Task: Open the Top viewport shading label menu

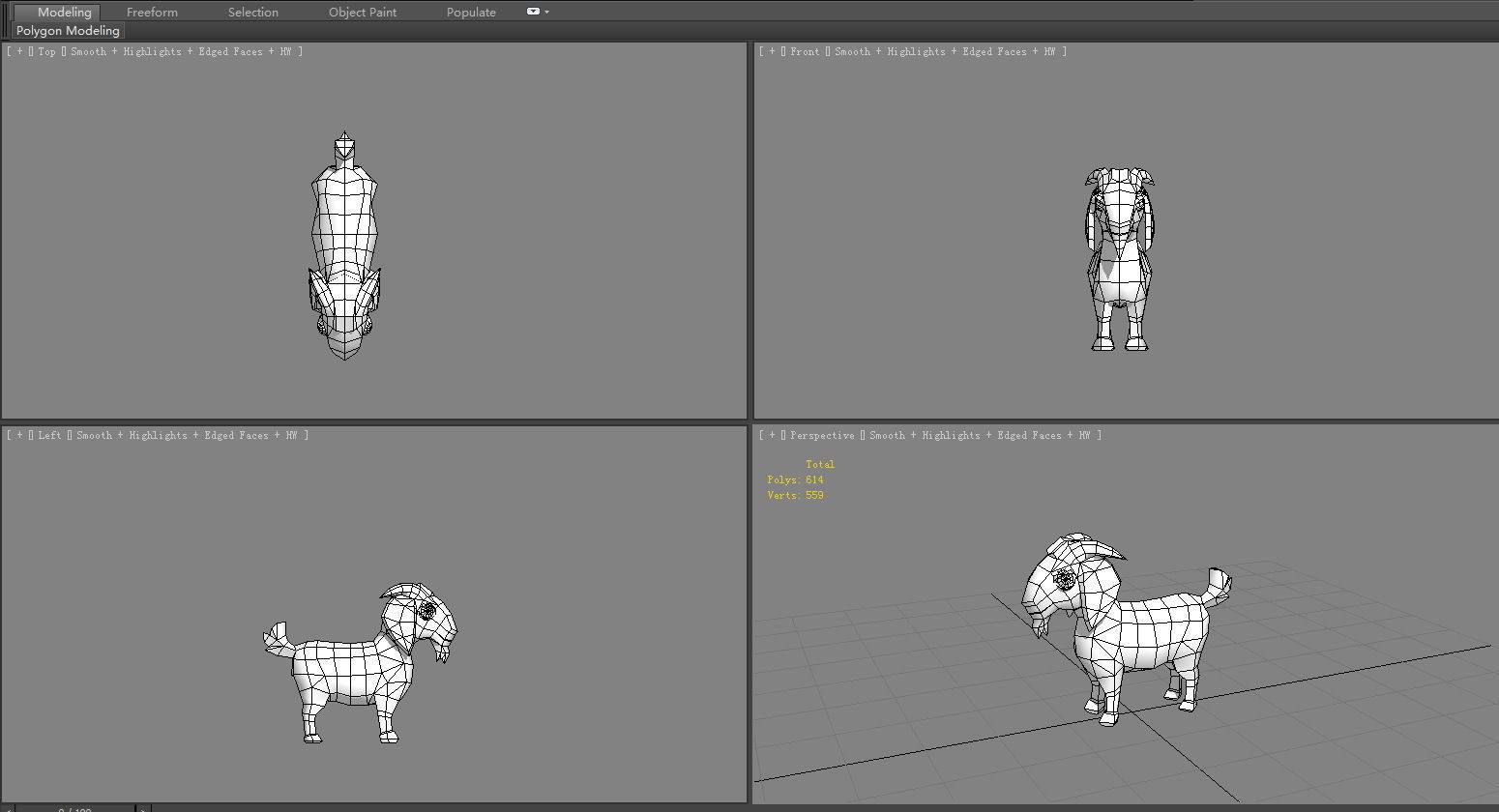Action: pyautogui.click(x=181, y=51)
